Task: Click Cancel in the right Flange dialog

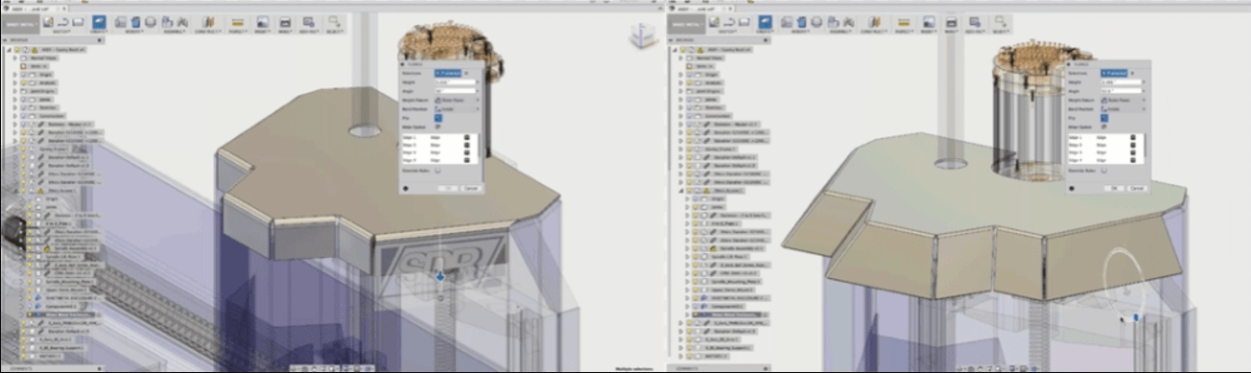Action: 1136,188
